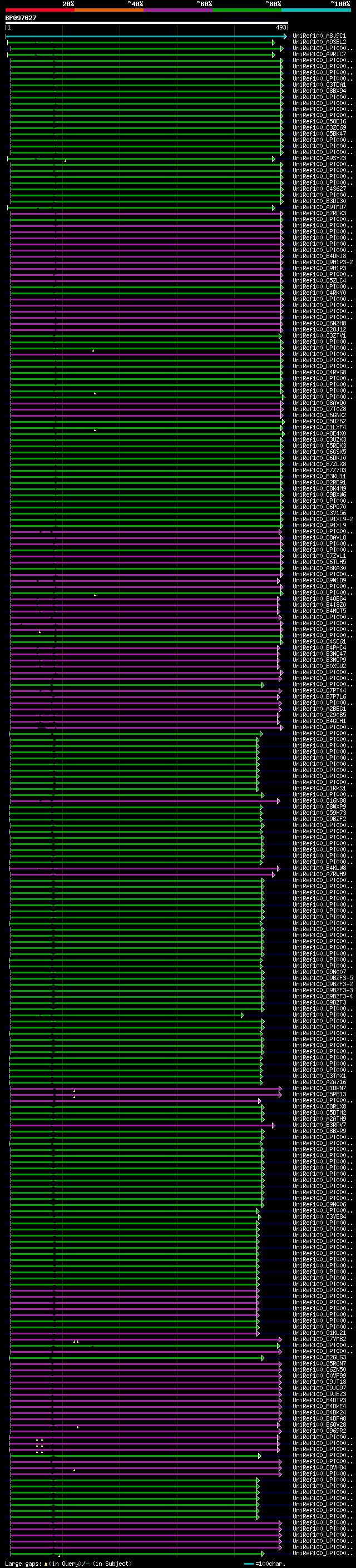The height and width of the screenshot is (1568, 356).
Task: Select label UniRef100_B2GUG3
Action: (319, 1357)
